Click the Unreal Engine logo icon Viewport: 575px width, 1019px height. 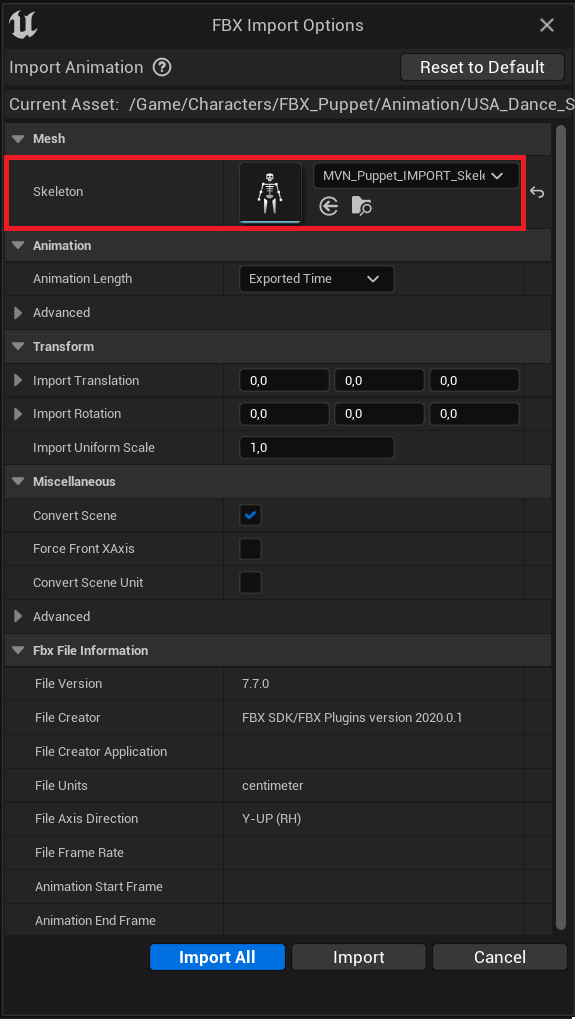click(23, 25)
